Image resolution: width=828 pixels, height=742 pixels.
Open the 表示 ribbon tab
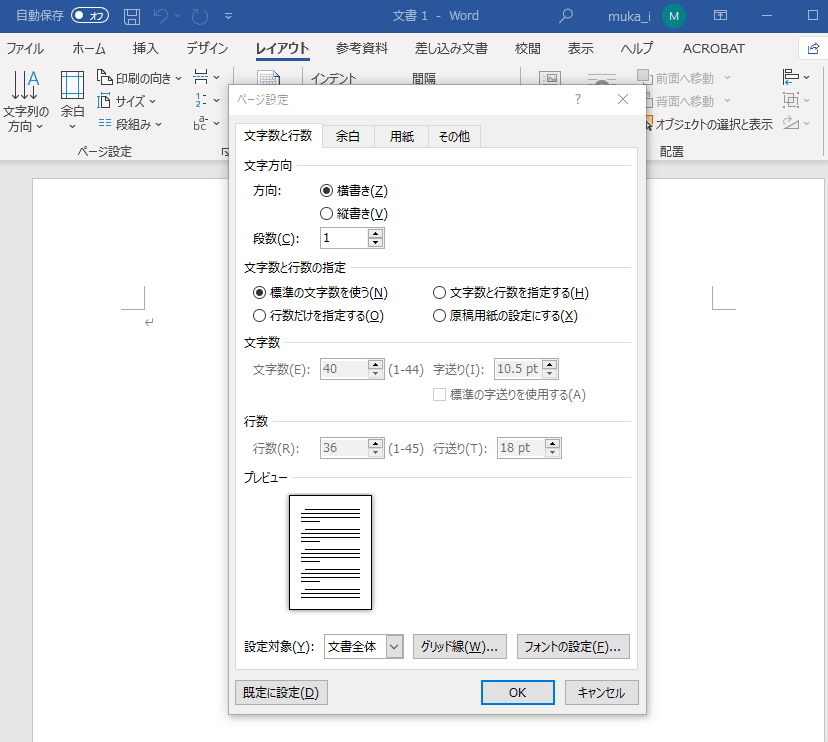click(x=580, y=49)
